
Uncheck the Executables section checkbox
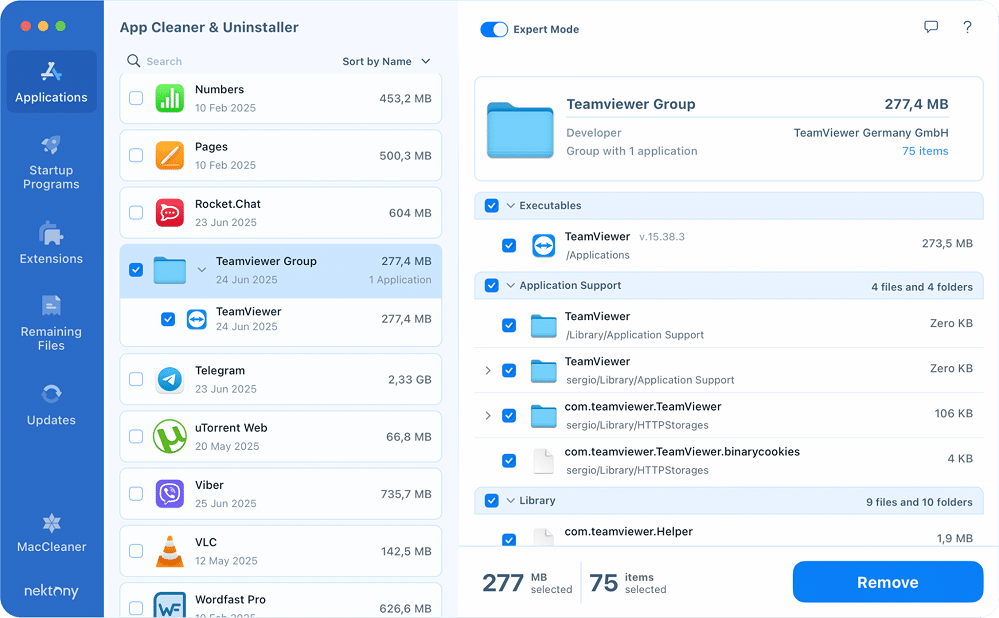[x=491, y=206]
